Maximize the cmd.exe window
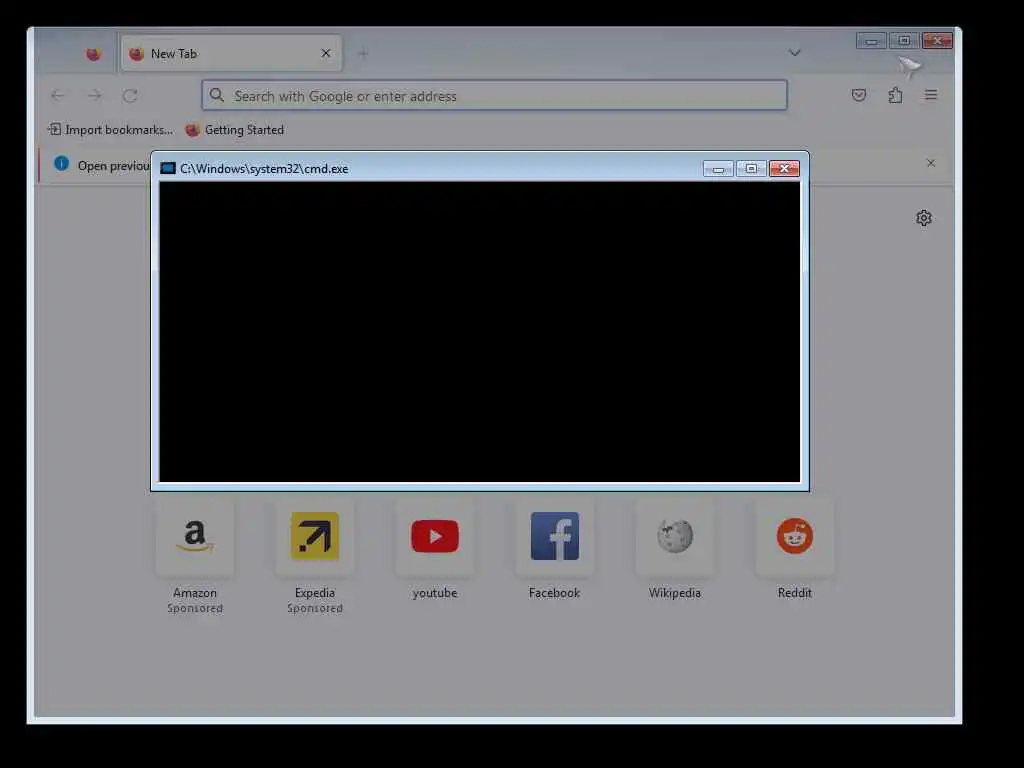Image resolution: width=1024 pixels, height=768 pixels. click(x=751, y=169)
